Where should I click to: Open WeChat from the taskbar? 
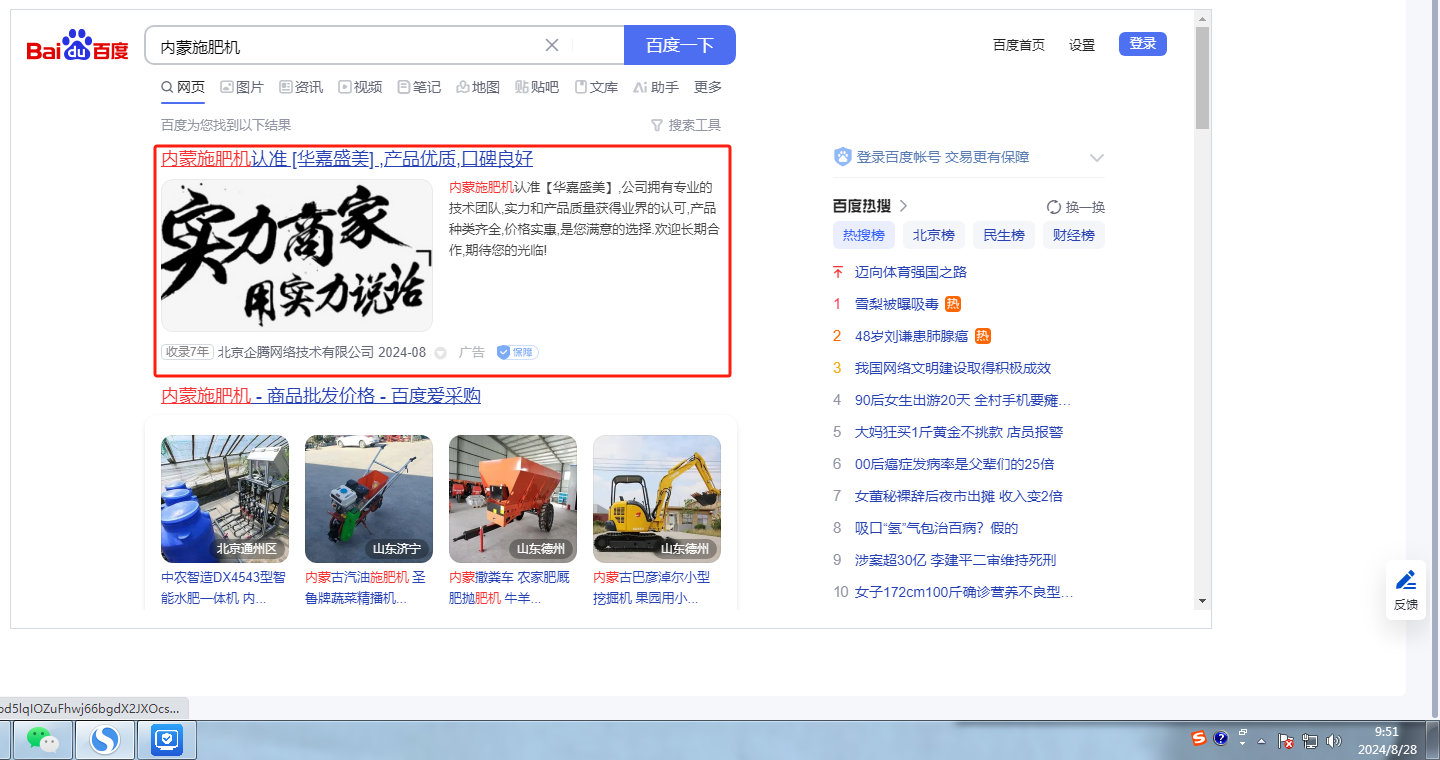point(42,739)
